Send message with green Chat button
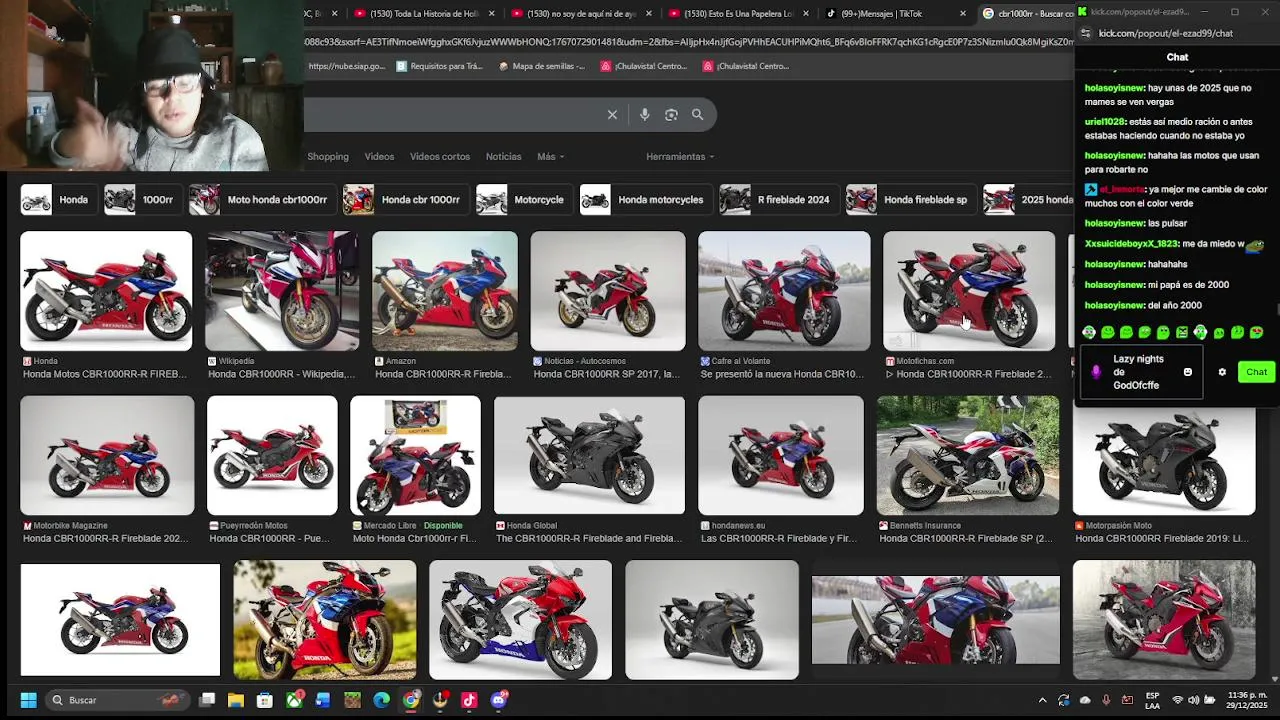This screenshot has width=1280, height=720. tap(1256, 372)
